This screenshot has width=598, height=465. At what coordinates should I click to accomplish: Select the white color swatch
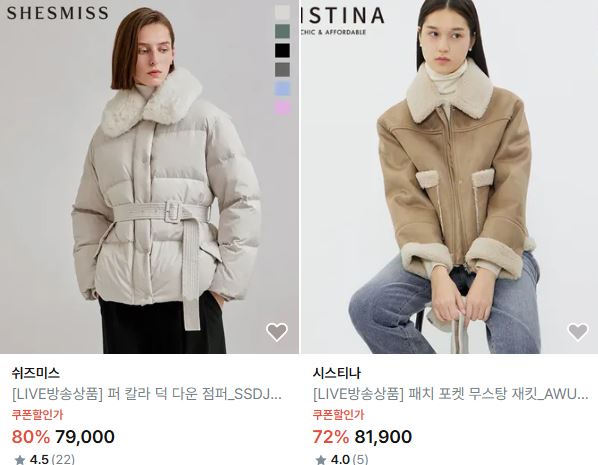click(x=282, y=12)
